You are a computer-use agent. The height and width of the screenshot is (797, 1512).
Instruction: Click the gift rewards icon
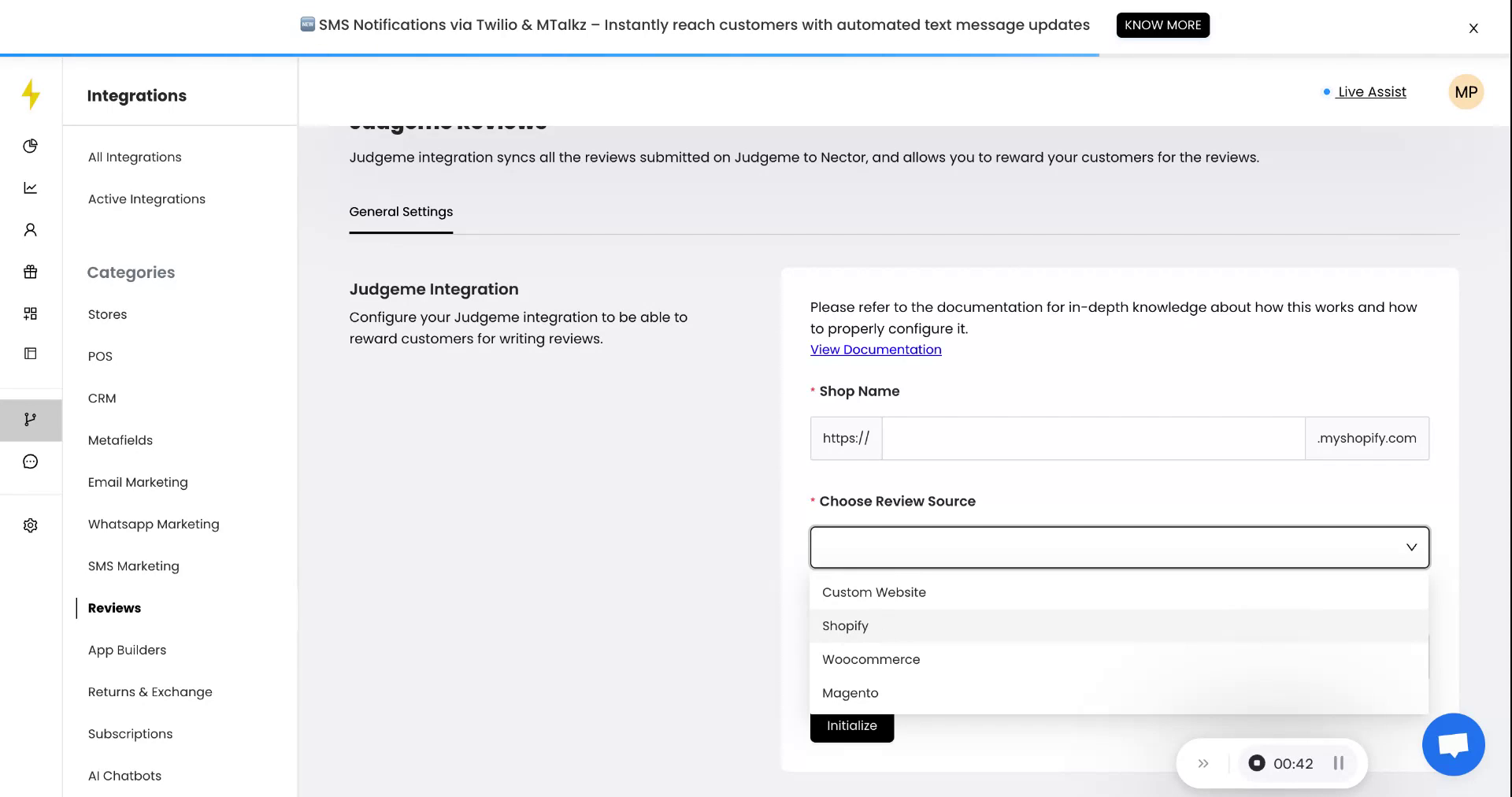click(30, 272)
